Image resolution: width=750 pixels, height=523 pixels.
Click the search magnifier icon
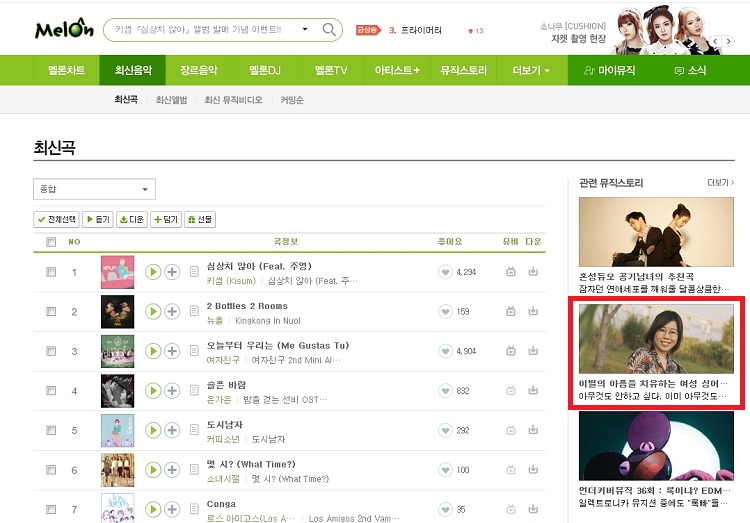pos(329,30)
